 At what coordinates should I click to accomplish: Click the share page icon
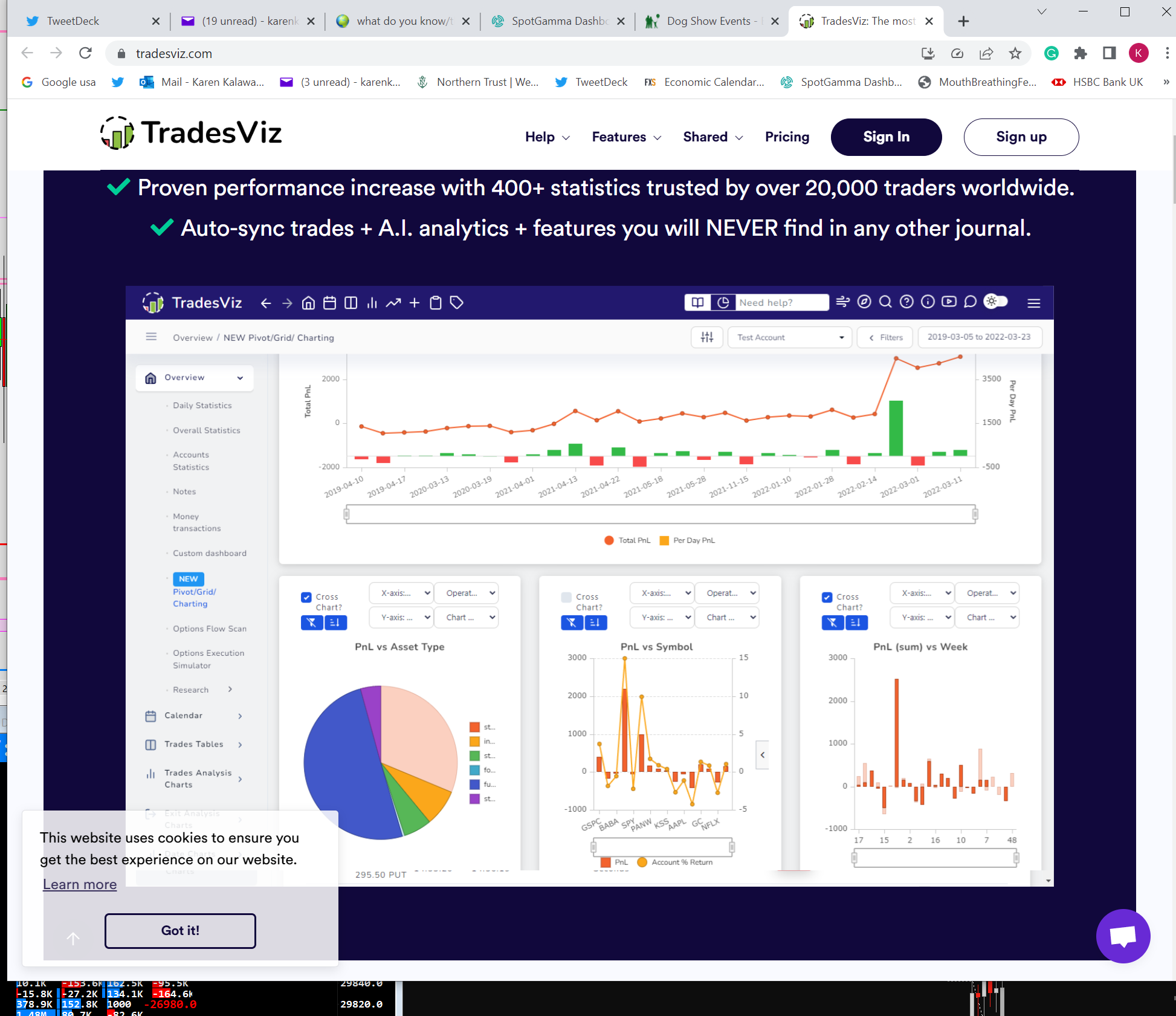point(986,53)
